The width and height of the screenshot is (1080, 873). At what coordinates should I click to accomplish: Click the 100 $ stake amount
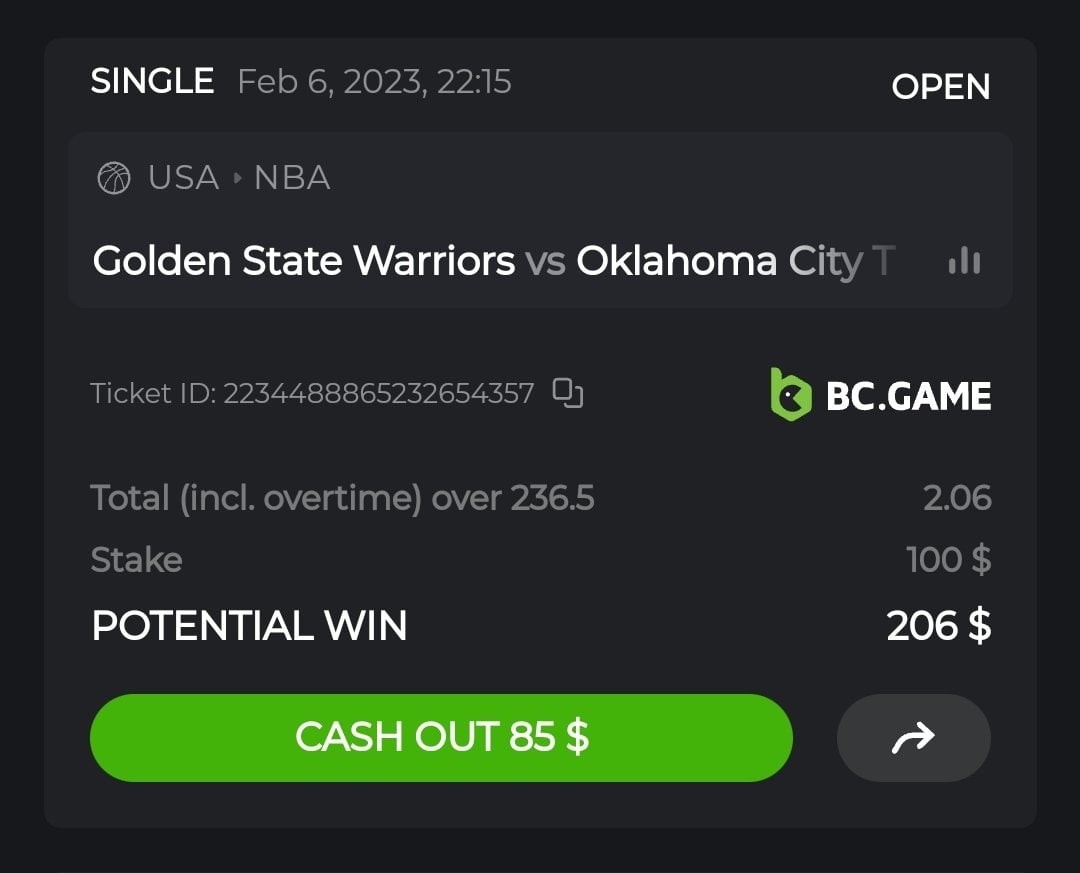[948, 560]
